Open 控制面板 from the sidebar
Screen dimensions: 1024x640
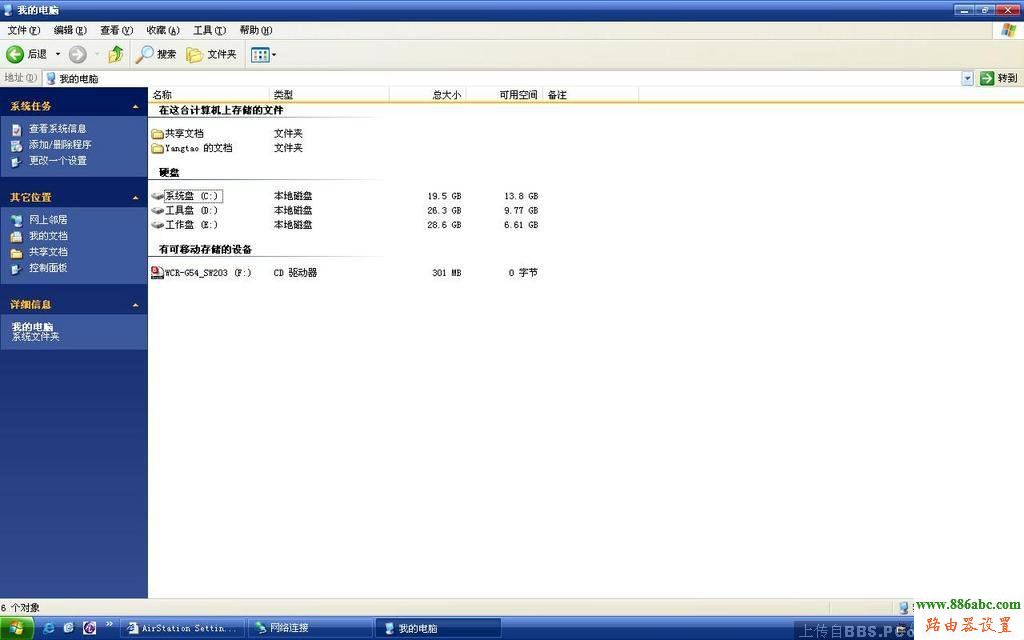[x=47, y=268]
